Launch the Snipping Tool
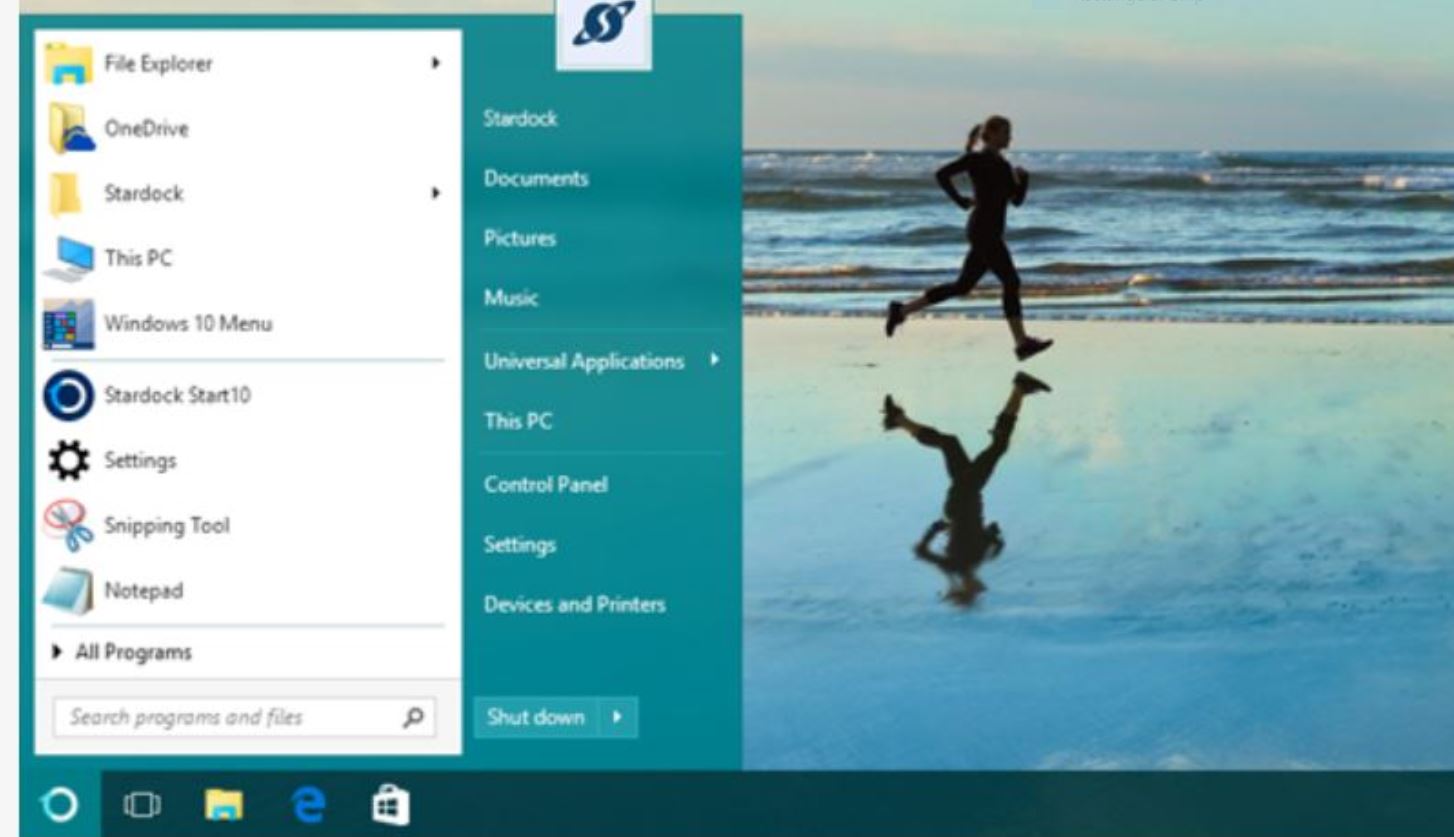 tap(166, 526)
